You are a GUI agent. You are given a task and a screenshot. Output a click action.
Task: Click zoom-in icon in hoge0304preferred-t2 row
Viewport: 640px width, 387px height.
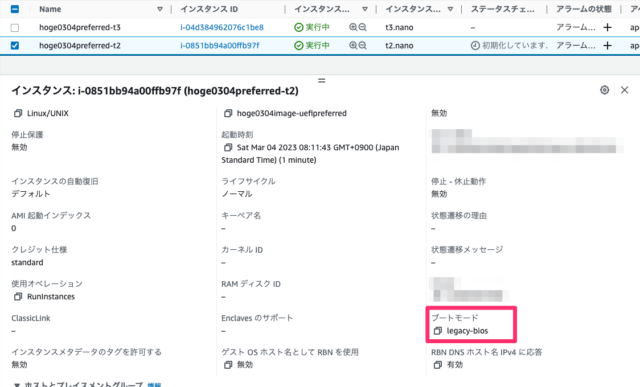353,45
